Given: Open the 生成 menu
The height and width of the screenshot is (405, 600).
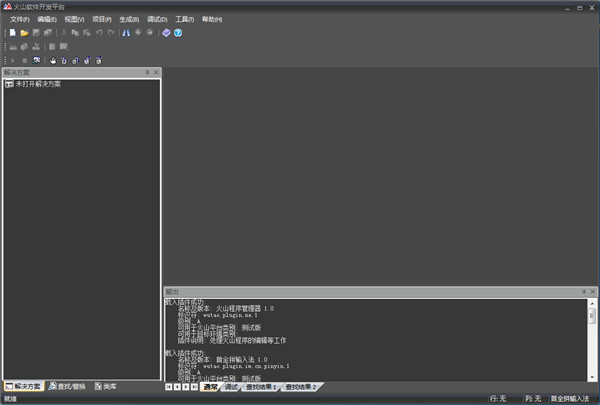Looking at the screenshot, I should pyautogui.click(x=129, y=19).
